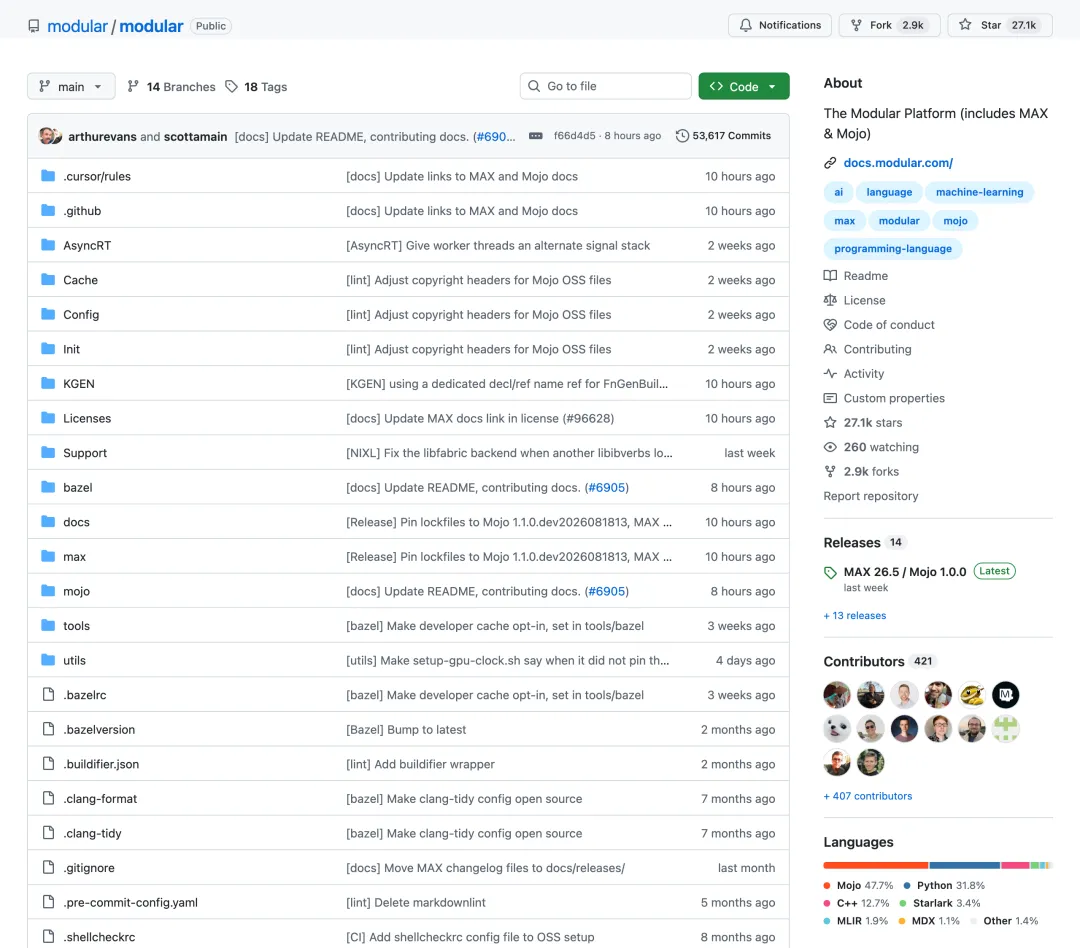Click the scottamain author name
Image resolution: width=1080 pixels, height=948 pixels.
pos(196,136)
